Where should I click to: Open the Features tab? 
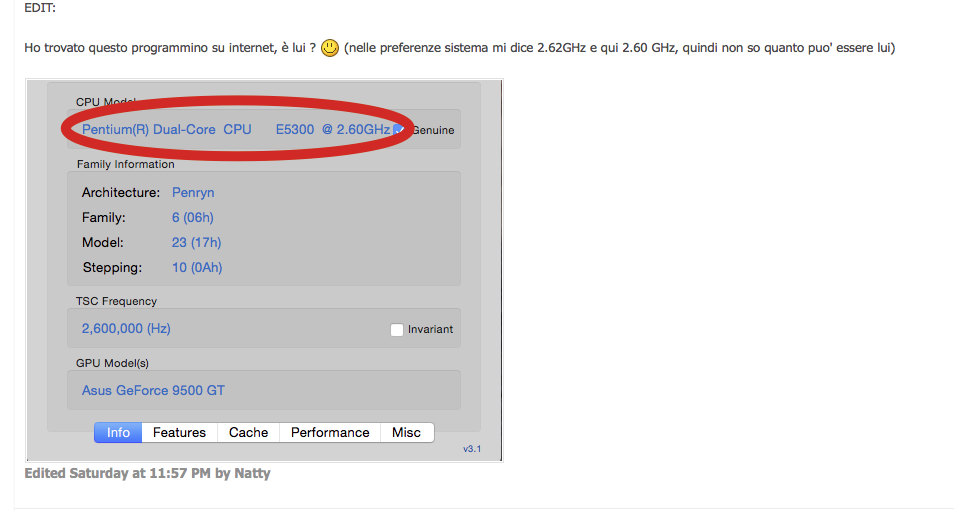click(179, 433)
